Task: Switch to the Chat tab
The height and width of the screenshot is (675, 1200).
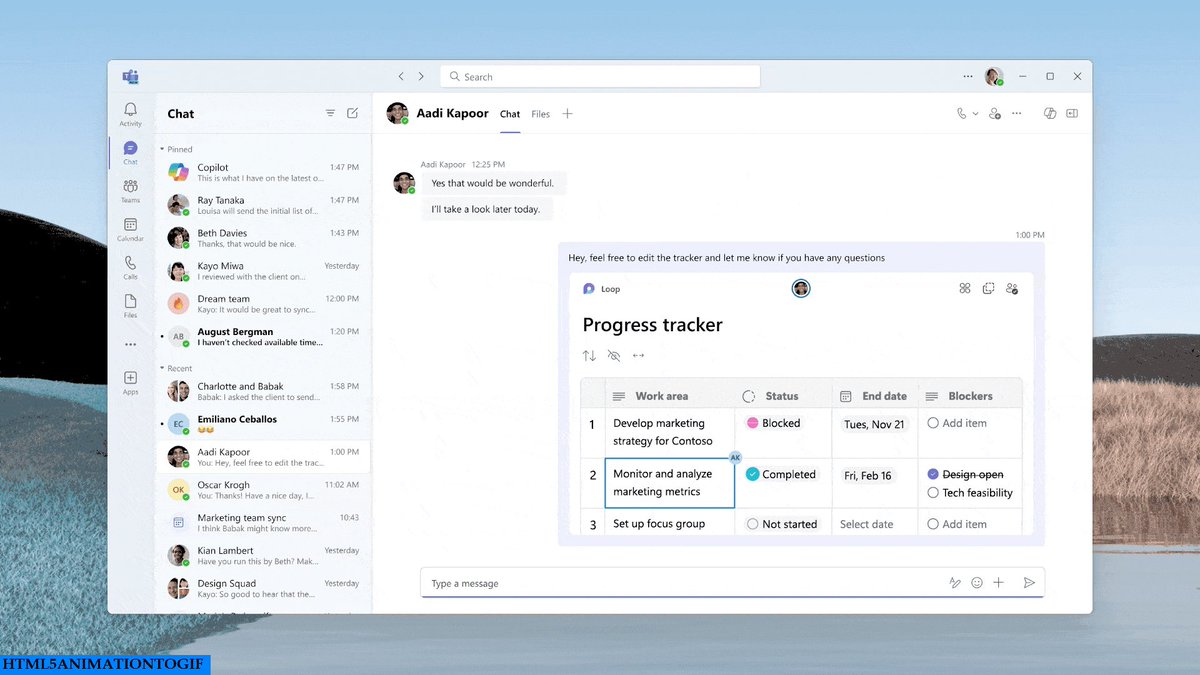Action: pos(510,114)
